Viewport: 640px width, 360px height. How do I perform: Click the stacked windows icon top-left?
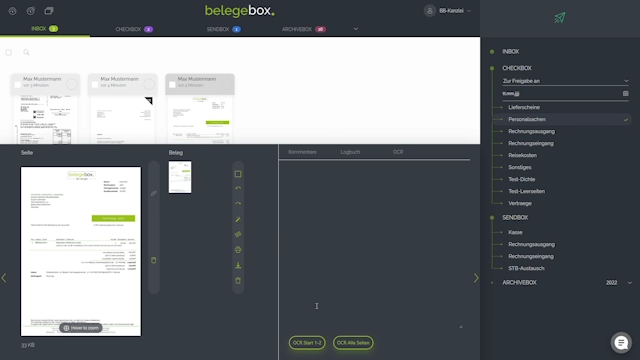pos(49,11)
